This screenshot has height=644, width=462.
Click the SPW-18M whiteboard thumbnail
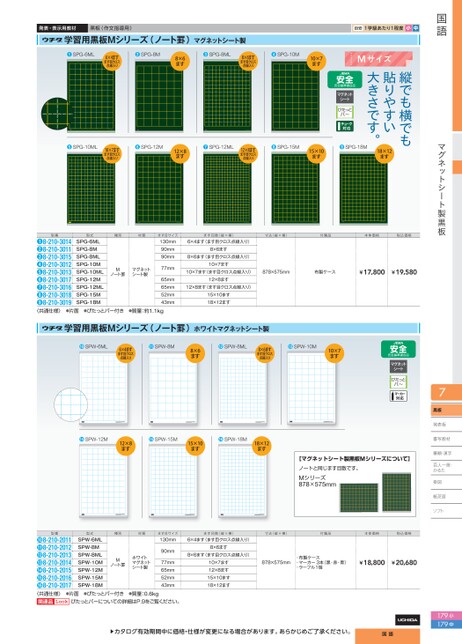pyautogui.click(x=242, y=481)
